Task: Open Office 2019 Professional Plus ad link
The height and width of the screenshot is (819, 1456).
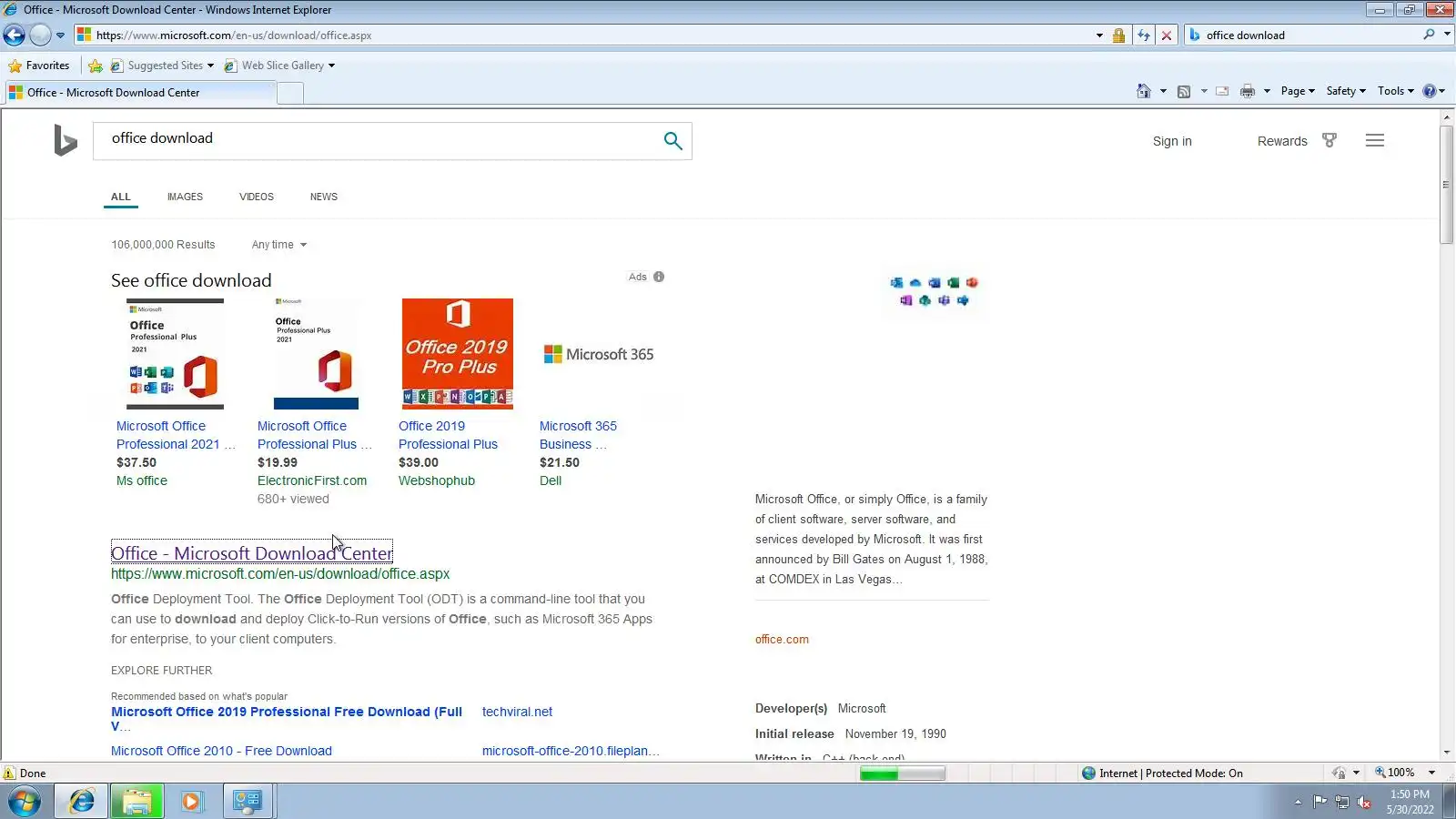Action: point(448,435)
